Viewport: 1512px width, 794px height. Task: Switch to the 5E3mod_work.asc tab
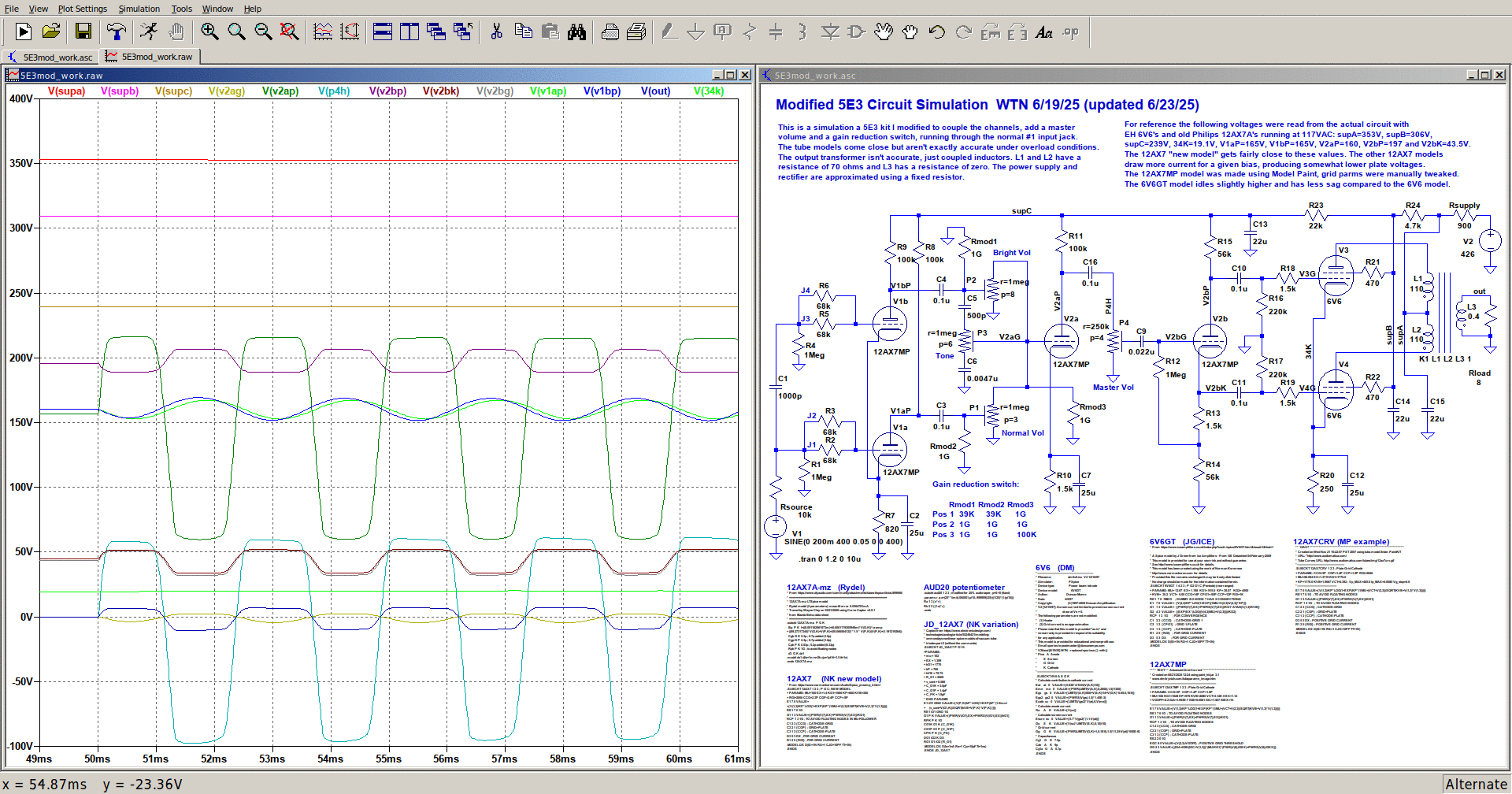coord(50,57)
